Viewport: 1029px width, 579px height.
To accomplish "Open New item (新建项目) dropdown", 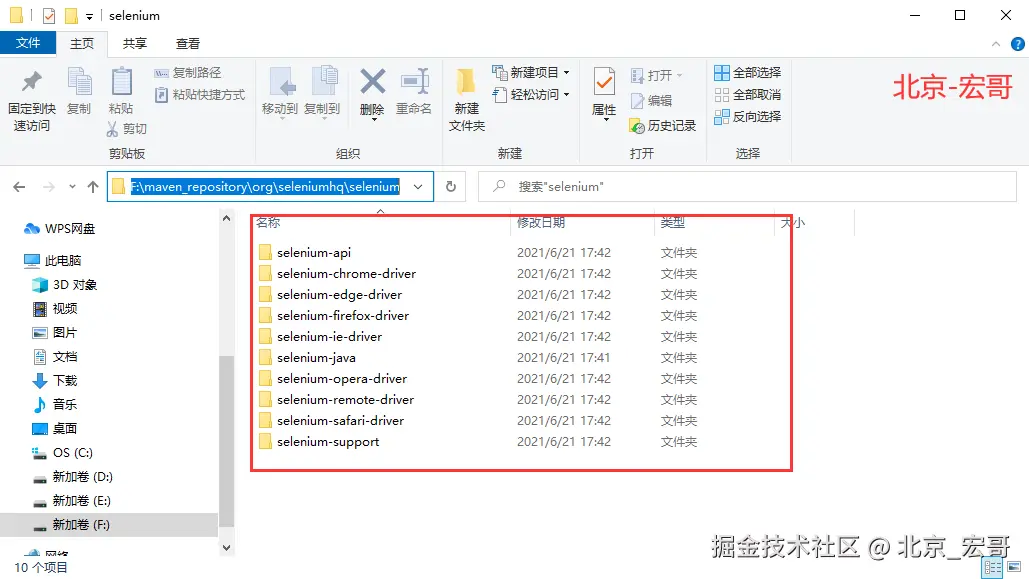I will 532,72.
